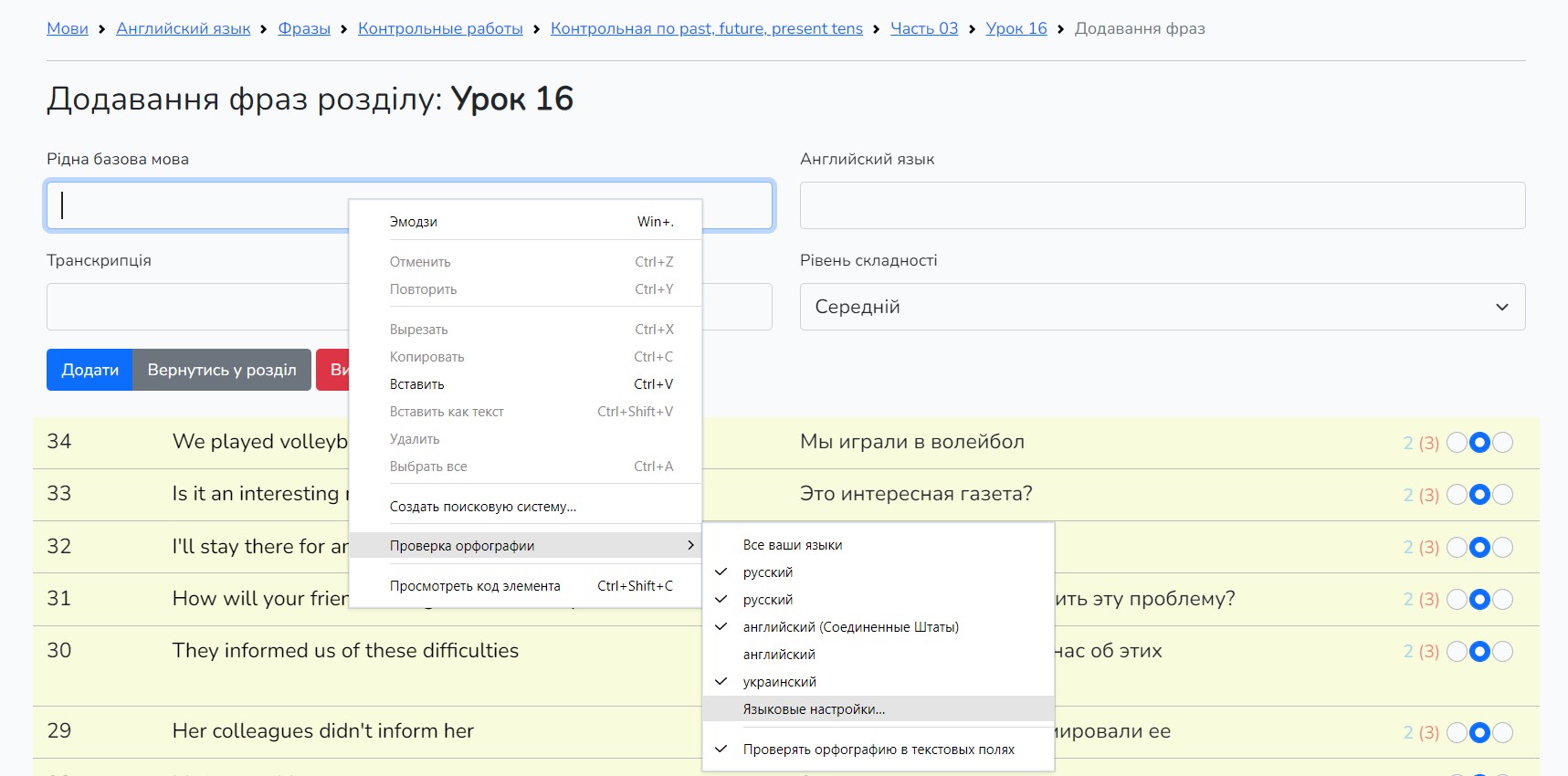Image resolution: width=1568 pixels, height=776 pixels.
Task: Open the Рівень складності dropdown
Action: (1162, 307)
